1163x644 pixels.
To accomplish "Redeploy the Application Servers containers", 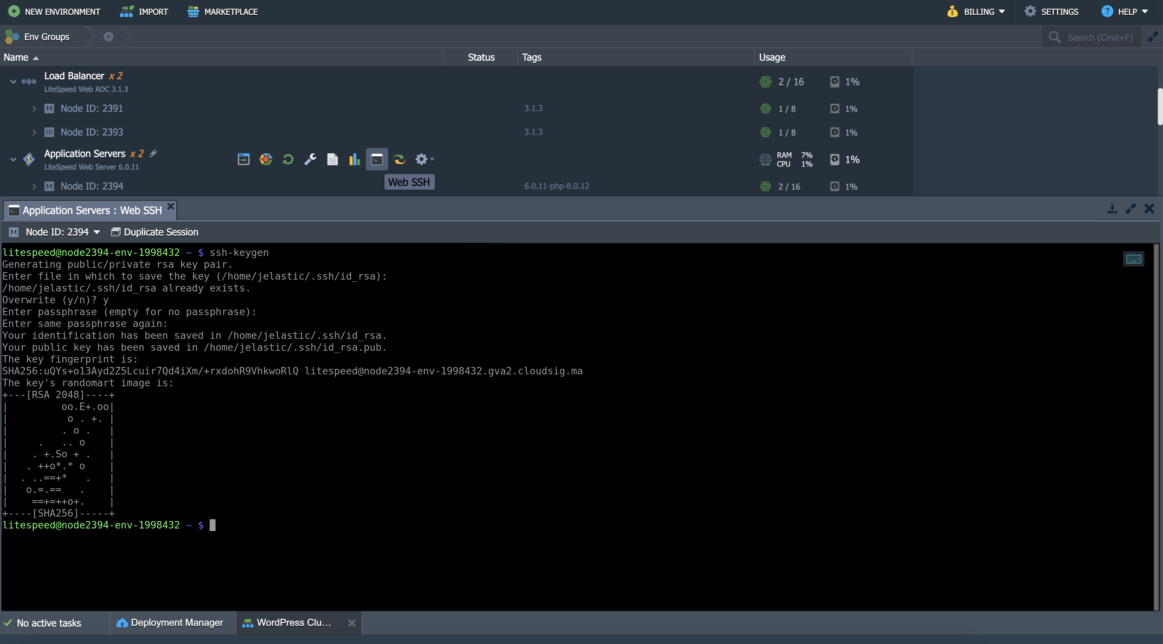I will (x=398, y=159).
